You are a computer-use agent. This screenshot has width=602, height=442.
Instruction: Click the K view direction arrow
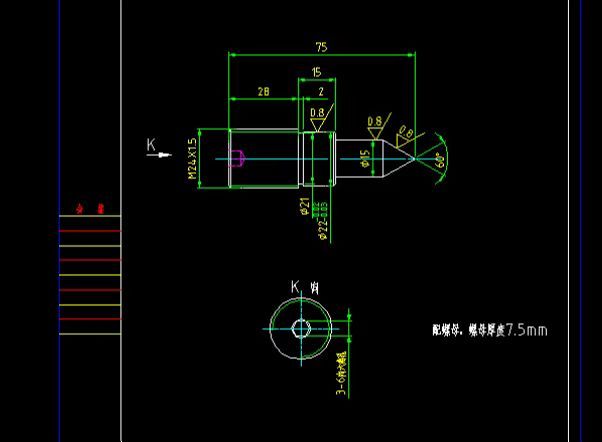pyautogui.click(x=158, y=153)
